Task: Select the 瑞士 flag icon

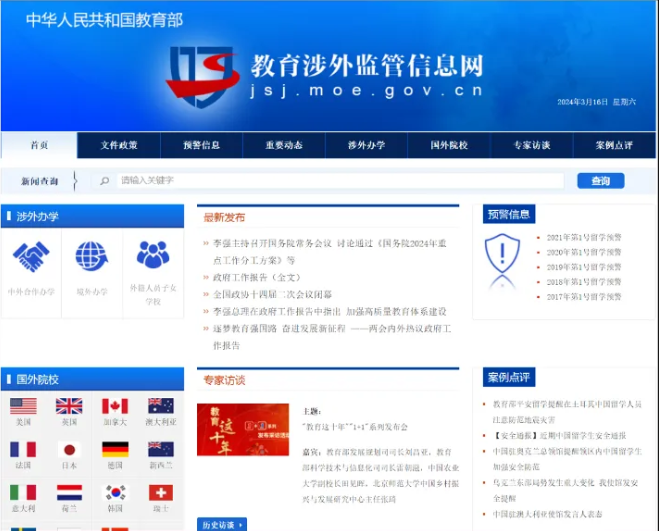Action: click(161, 493)
